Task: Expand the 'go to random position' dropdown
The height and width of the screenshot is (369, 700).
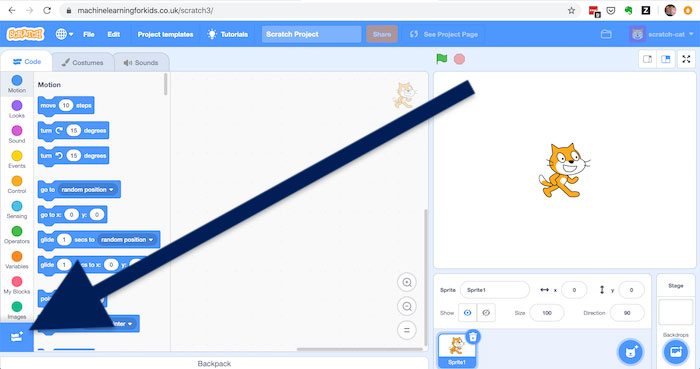Action: 88,190
